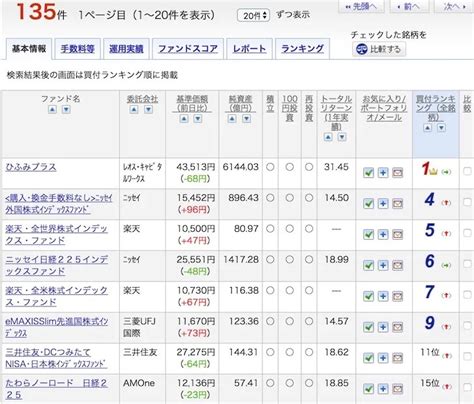Click mail icon in 楽天・全米株式 row
The image size is (474, 404).
coord(397,296)
